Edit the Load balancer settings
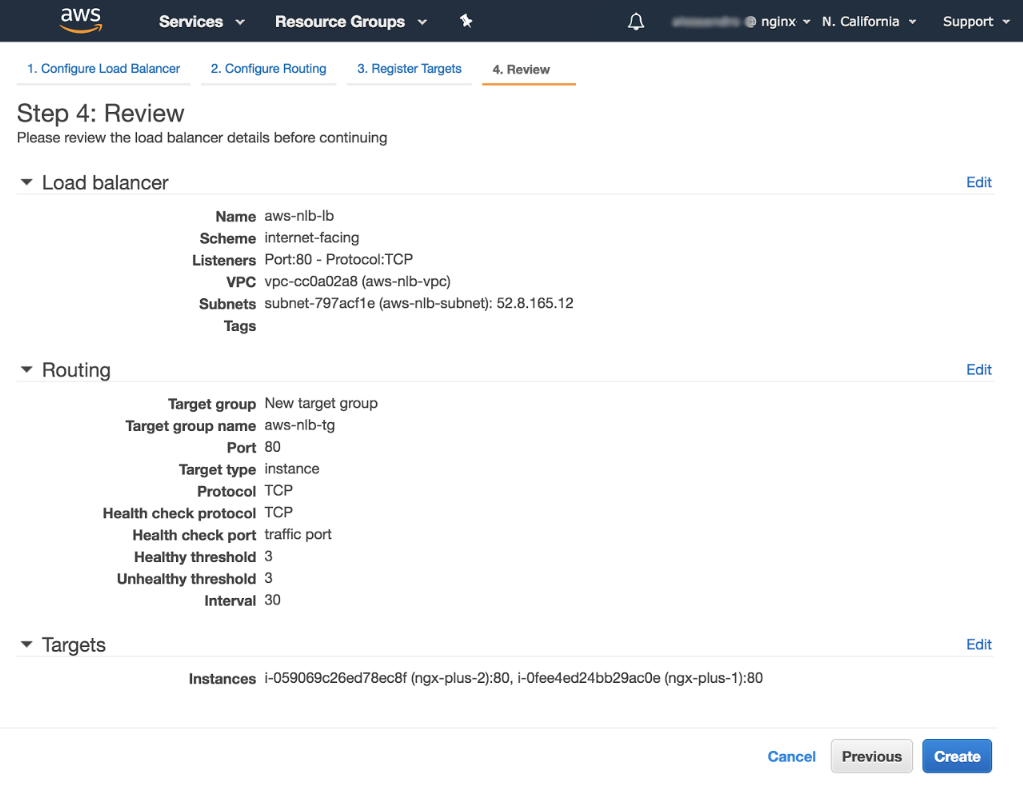This screenshot has height=789, width=1023. pyautogui.click(x=978, y=182)
